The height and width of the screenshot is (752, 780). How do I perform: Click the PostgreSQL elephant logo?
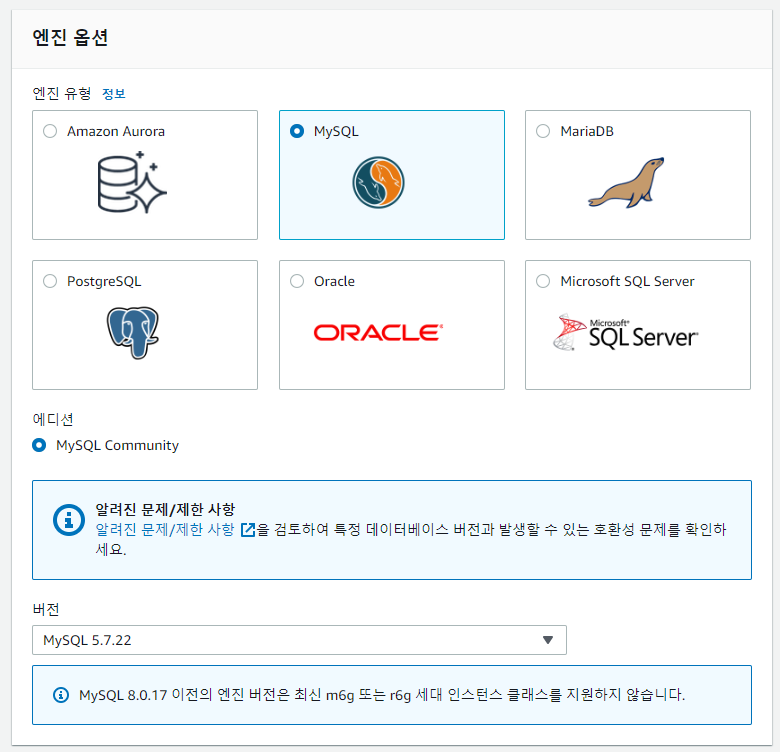[x=133, y=333]
